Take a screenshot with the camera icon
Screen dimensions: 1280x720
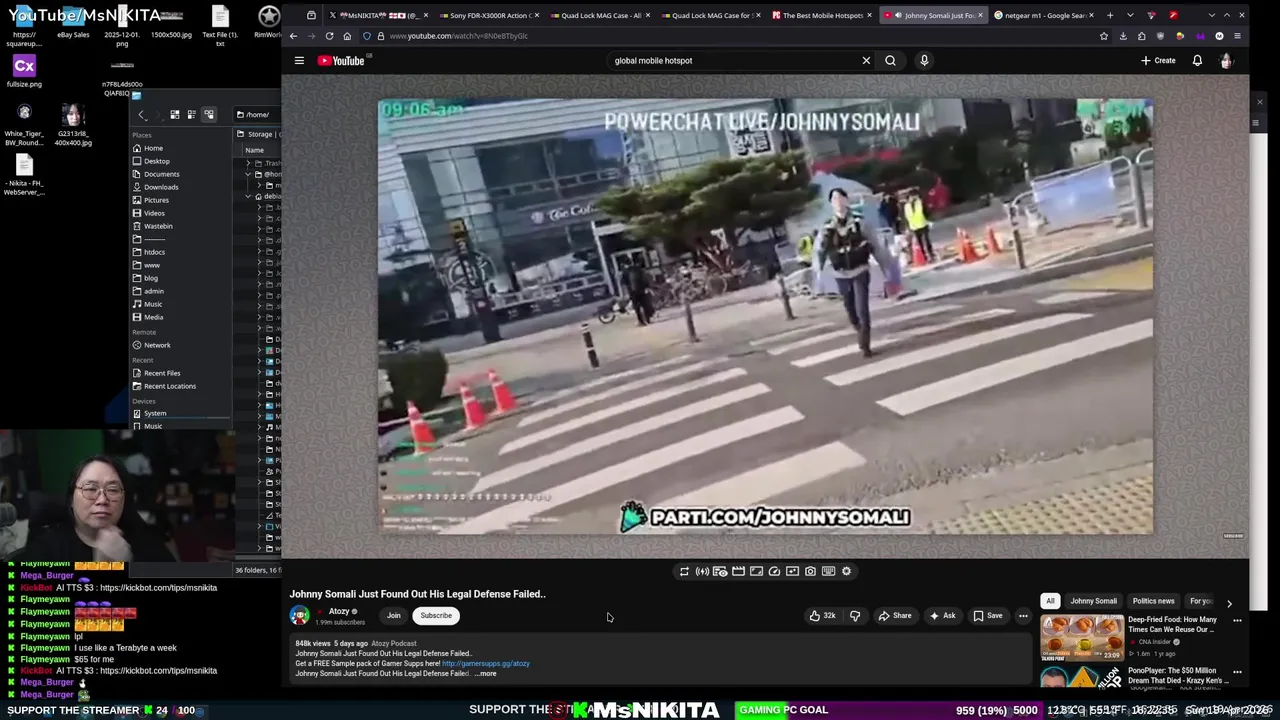tap(810, 571)
